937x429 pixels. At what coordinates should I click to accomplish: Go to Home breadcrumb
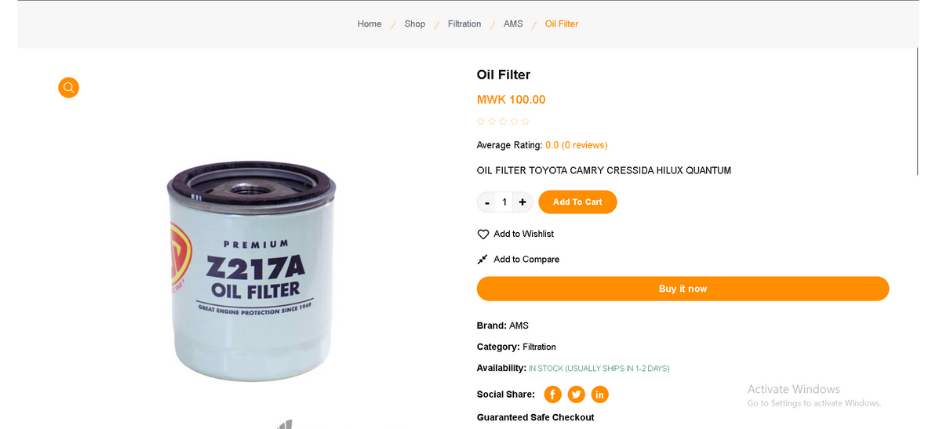point(369,24)
